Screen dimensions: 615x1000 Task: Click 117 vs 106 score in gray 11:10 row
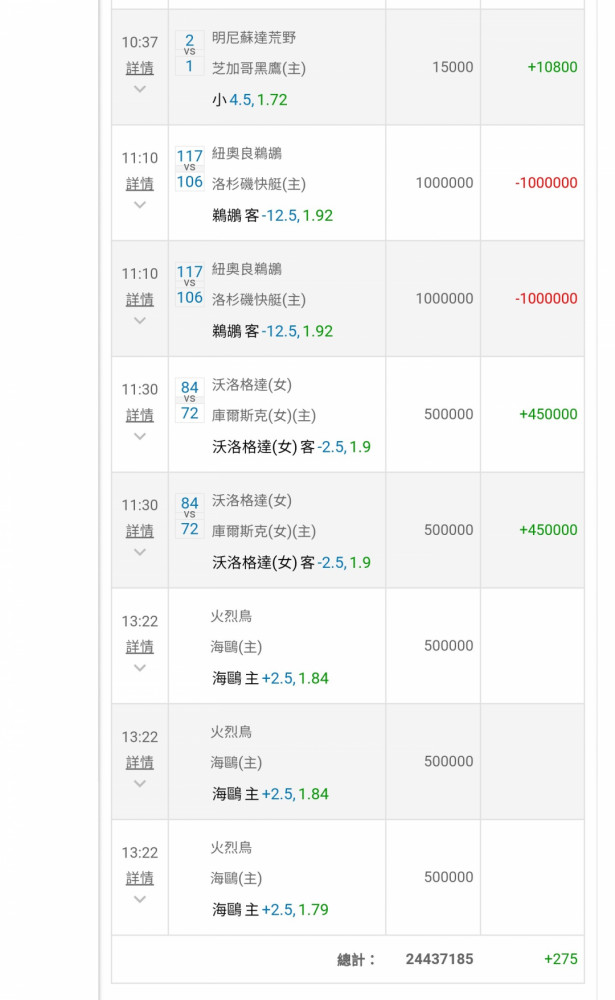pos(189,285)
